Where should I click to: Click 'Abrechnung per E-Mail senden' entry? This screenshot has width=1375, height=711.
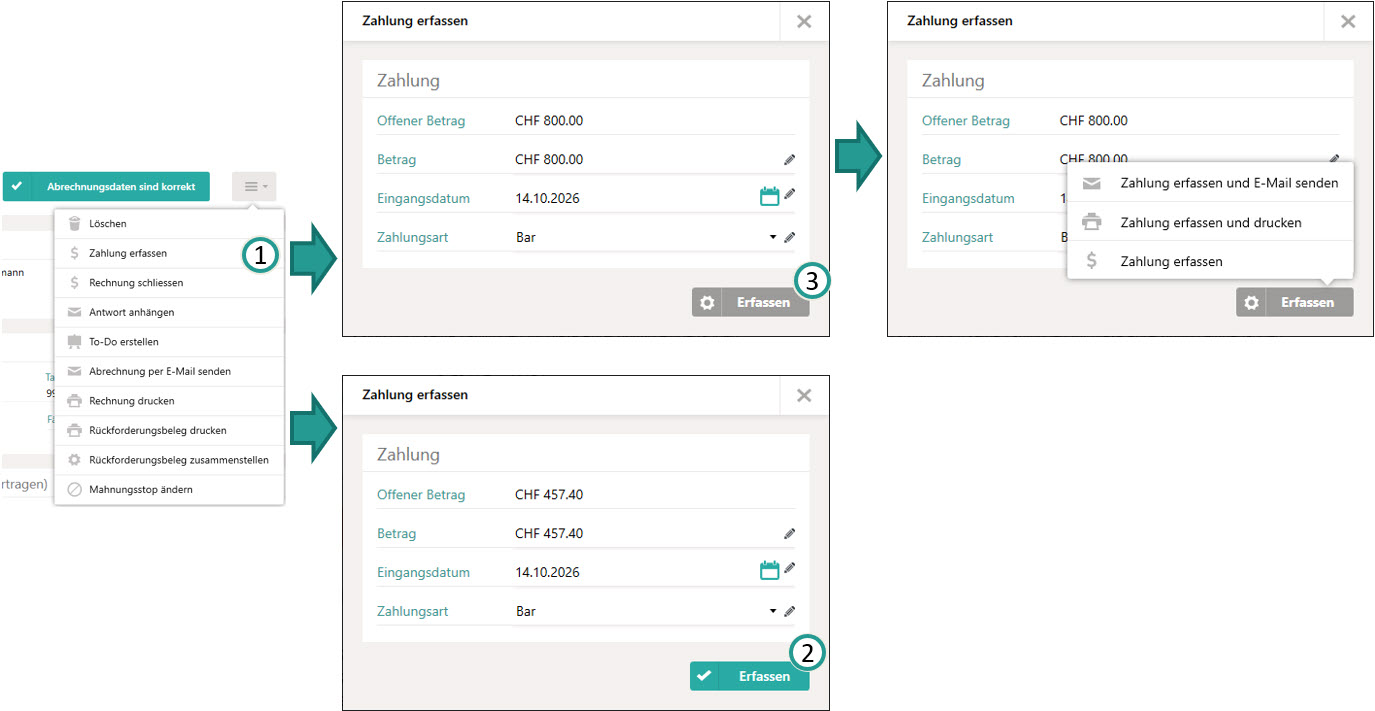169,371
